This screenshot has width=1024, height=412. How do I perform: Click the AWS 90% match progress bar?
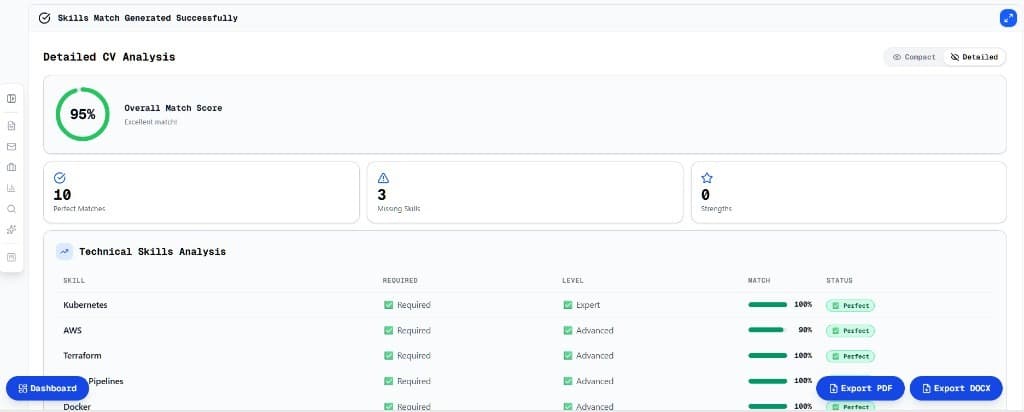[767, 330]
